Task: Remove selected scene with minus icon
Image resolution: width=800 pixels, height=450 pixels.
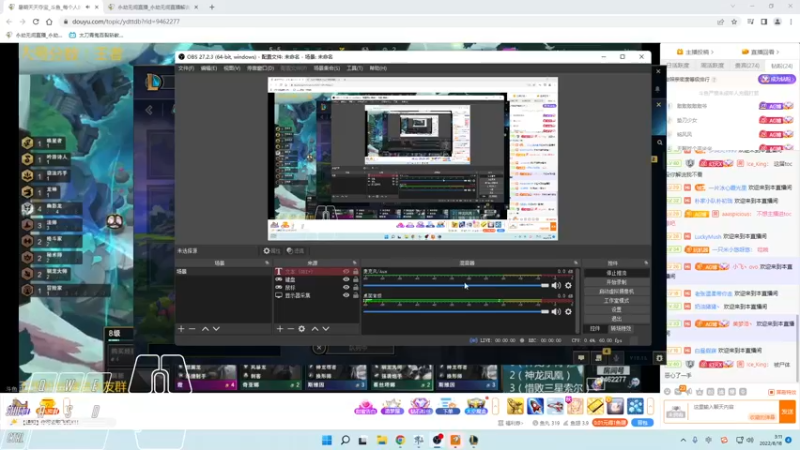Action: pos(192,329)
